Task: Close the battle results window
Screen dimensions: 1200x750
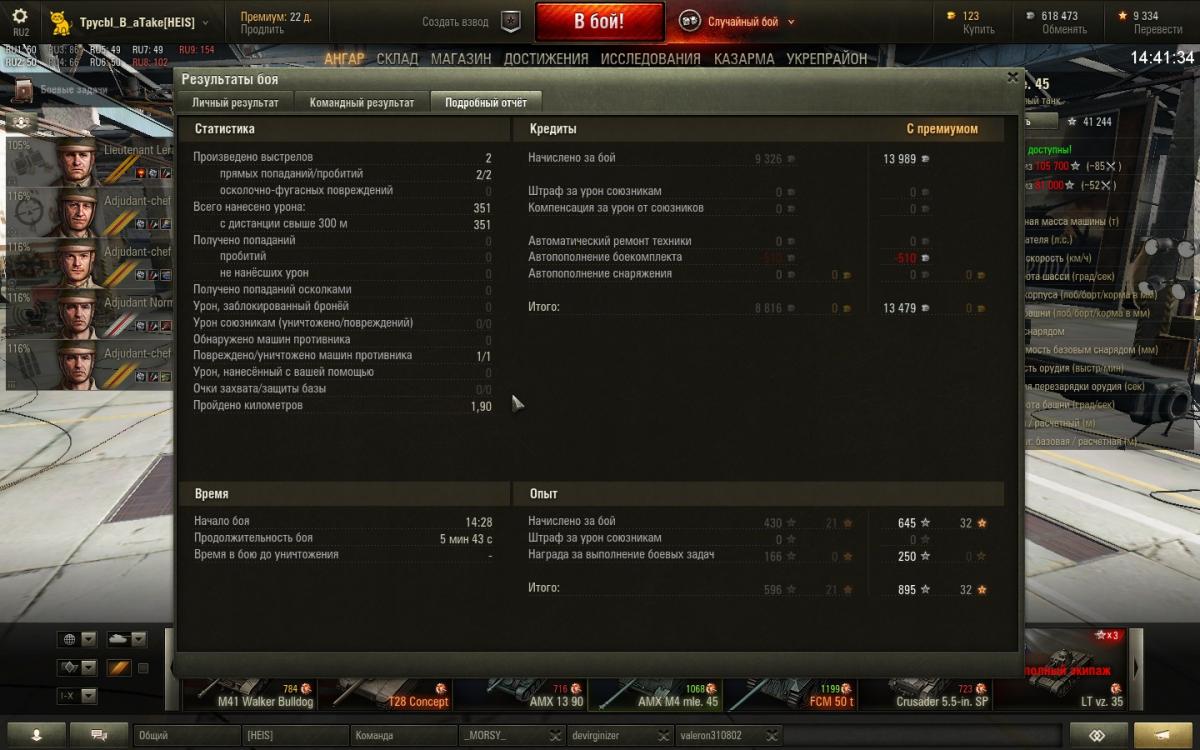Action: (x=1012, y=77)
